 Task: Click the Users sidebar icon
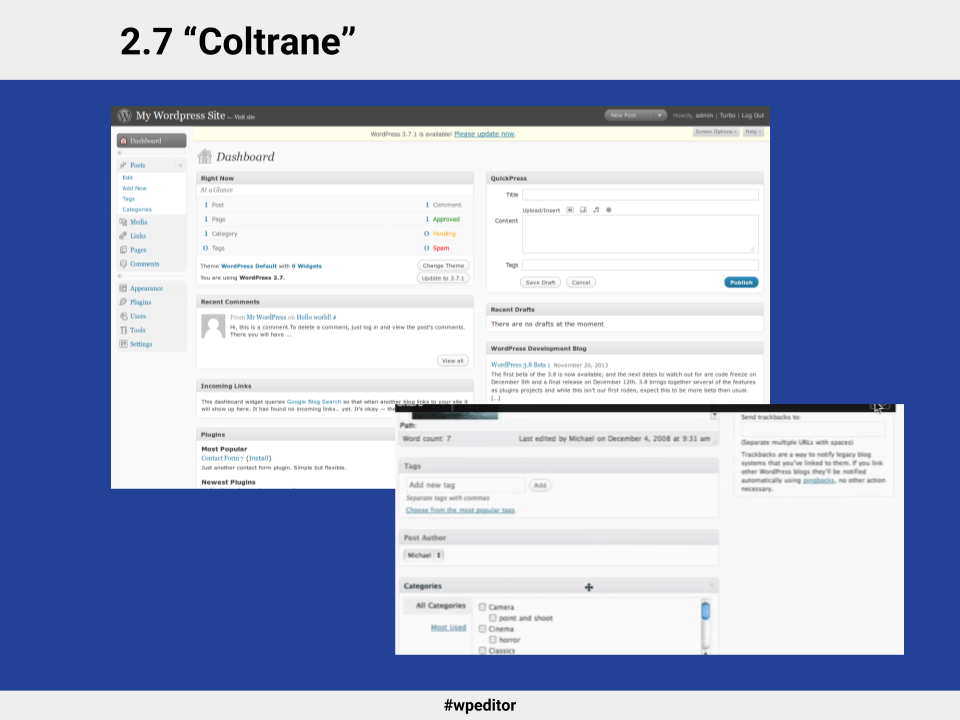[123, 317]
